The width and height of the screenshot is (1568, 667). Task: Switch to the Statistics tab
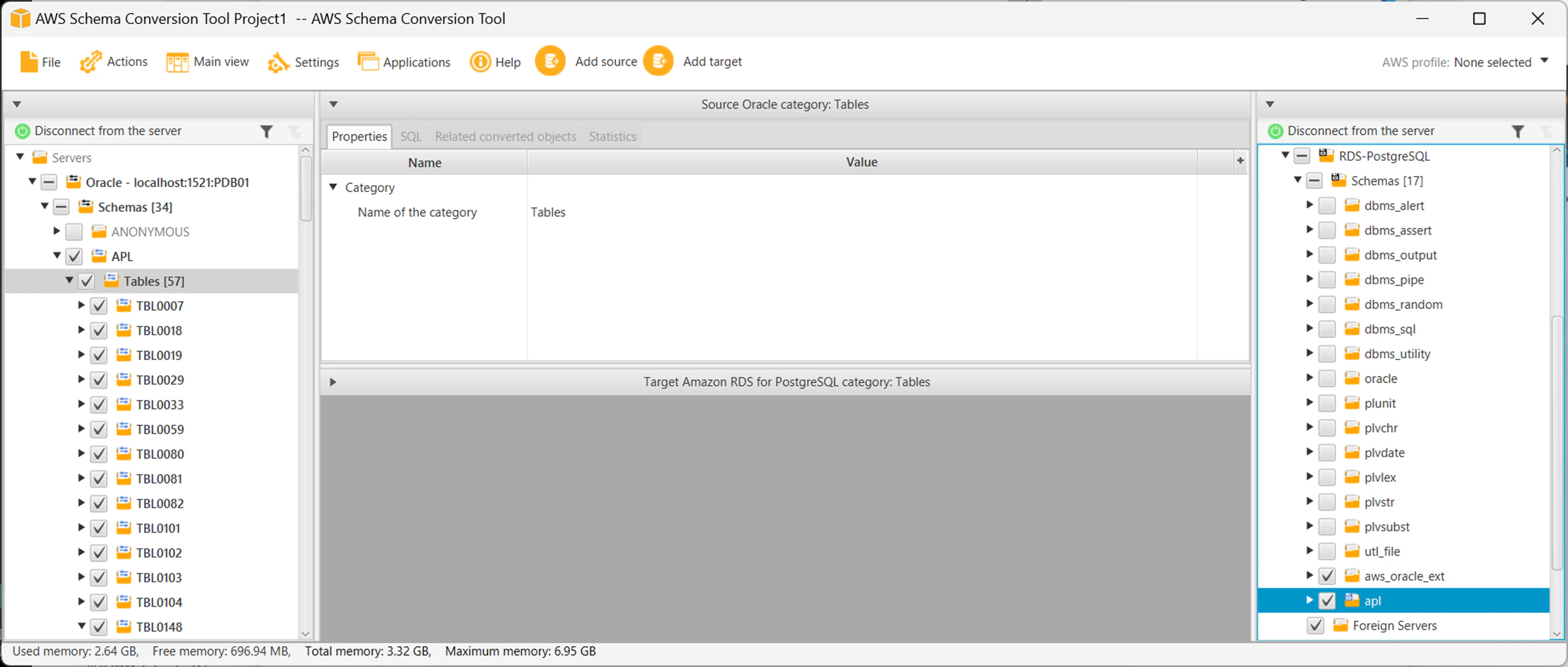(613, 137)
